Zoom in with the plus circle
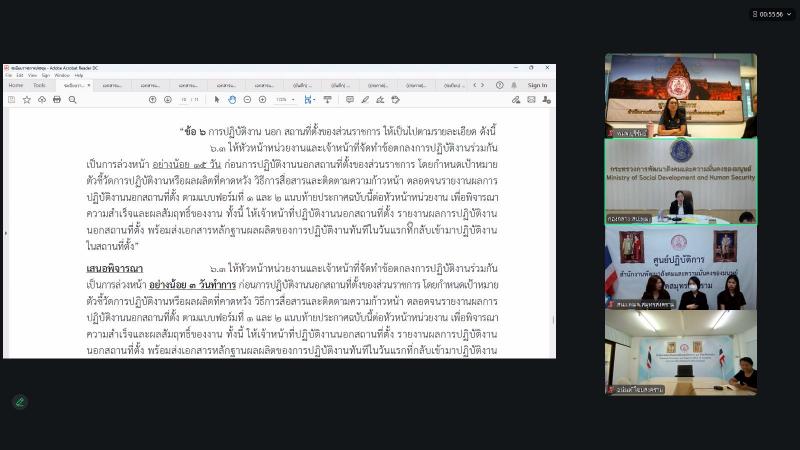 pyautogui.click(x=262, y=100)
